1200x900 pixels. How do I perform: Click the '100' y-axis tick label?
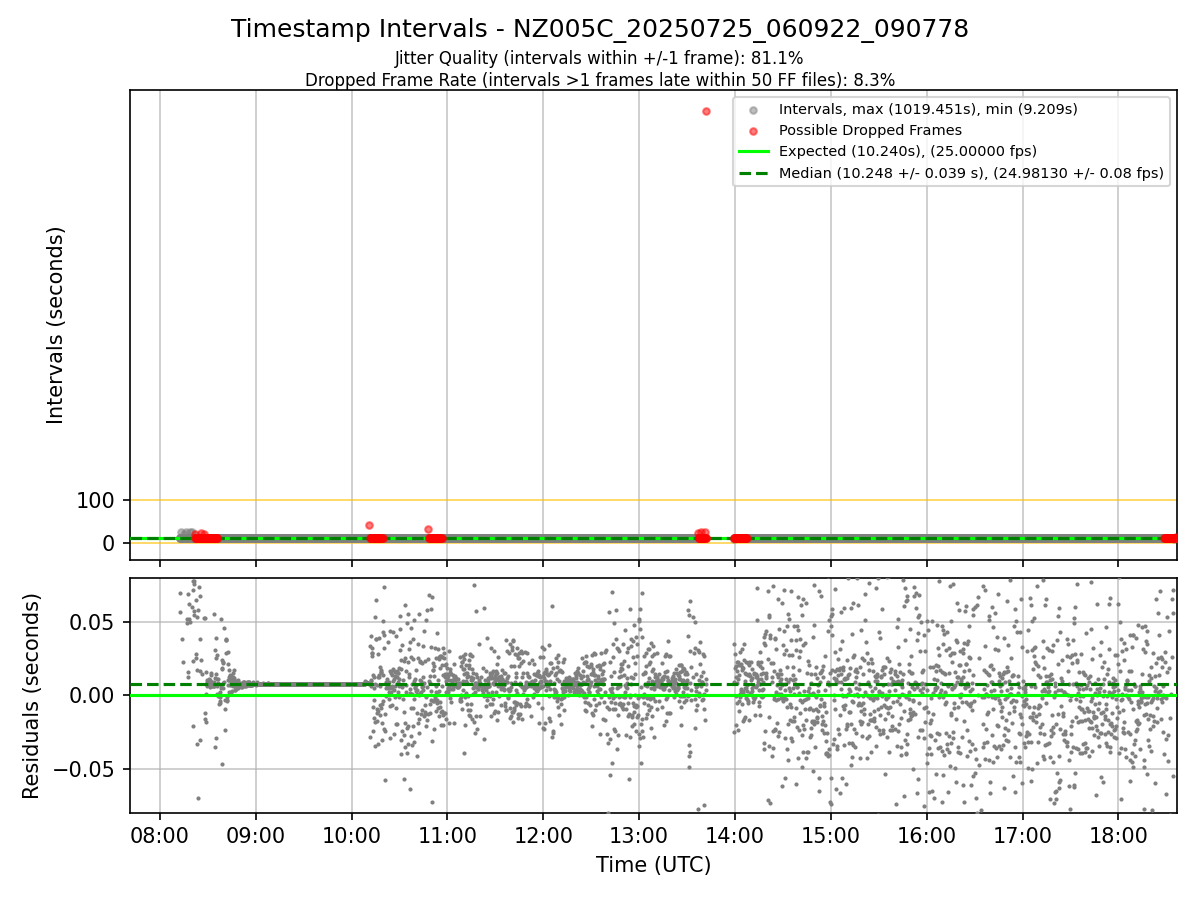click(96, 500)
